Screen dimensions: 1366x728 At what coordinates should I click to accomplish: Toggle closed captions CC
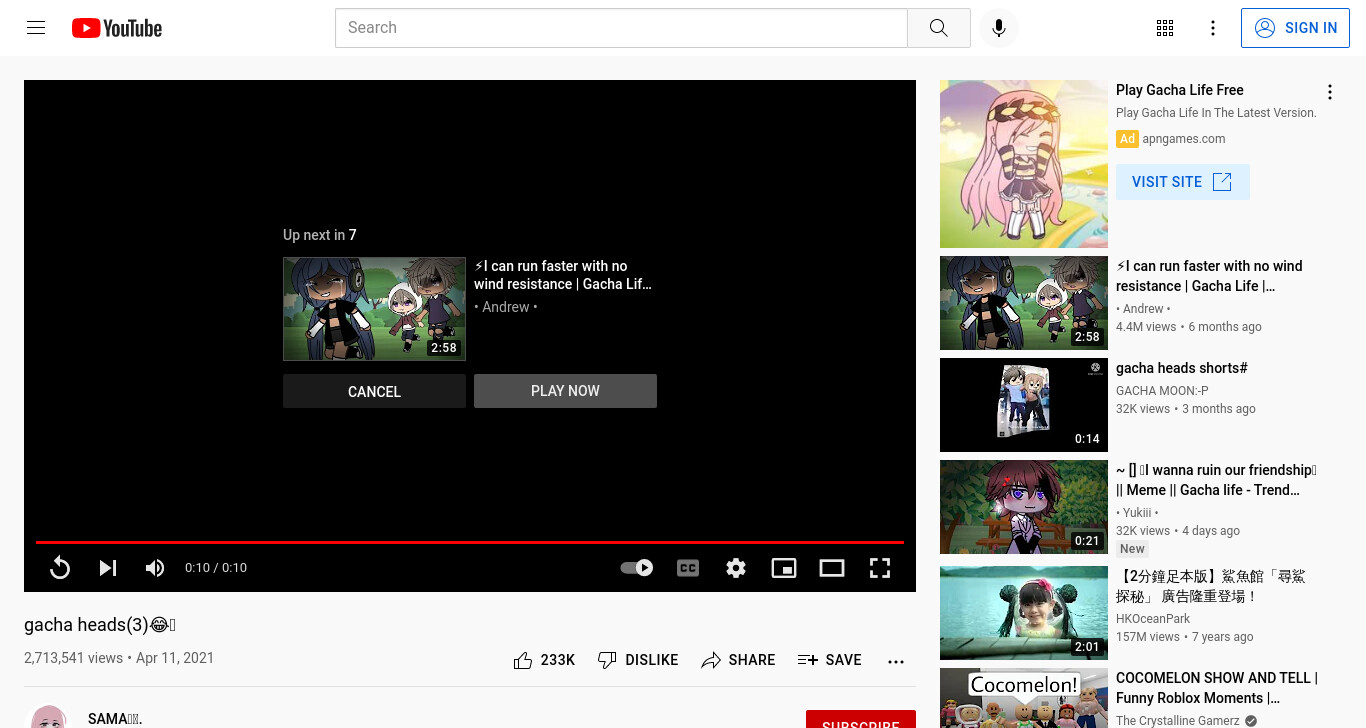(x=688, y=568)
